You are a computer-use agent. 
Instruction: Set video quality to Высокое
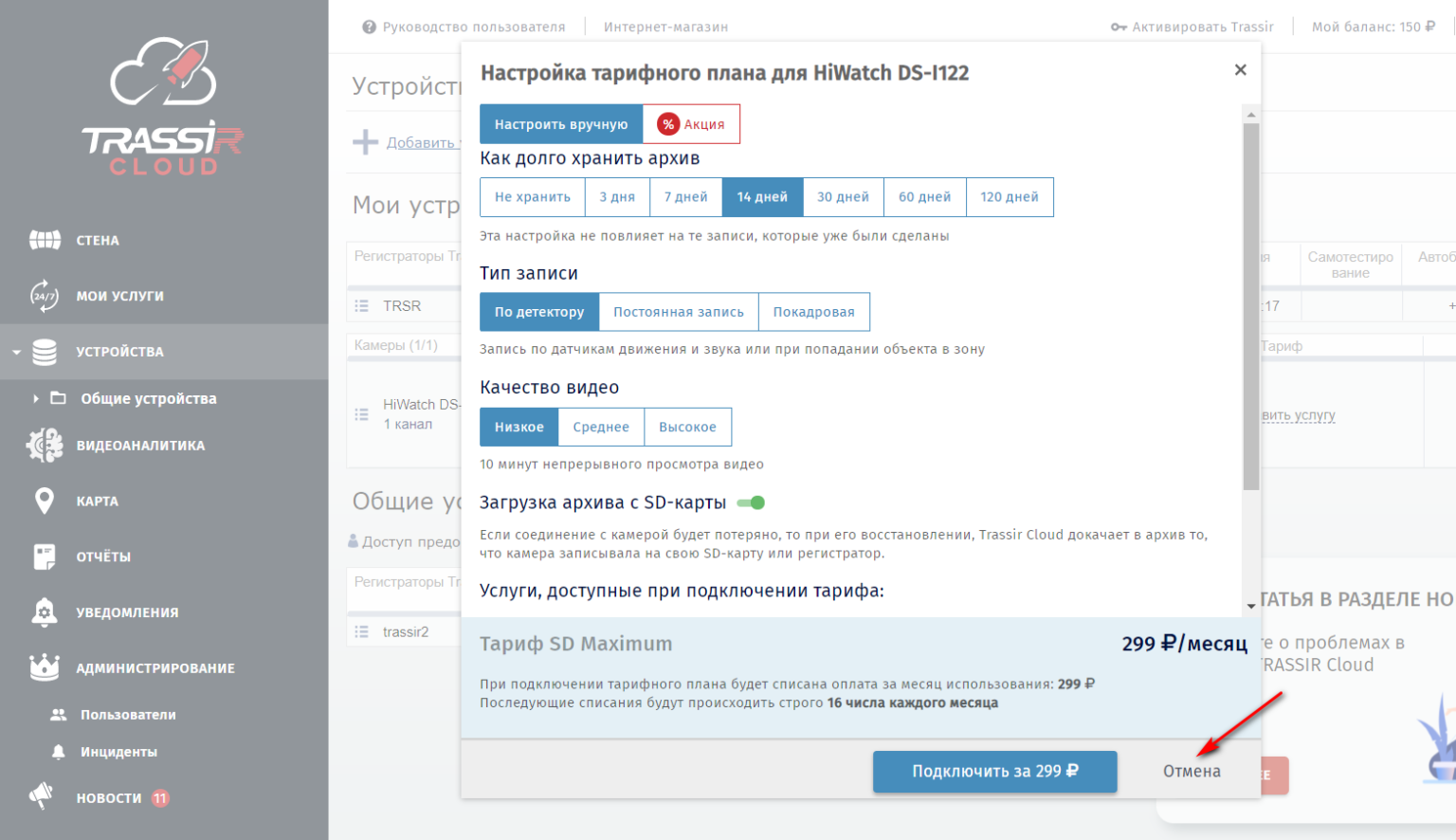tap(687, 427)
